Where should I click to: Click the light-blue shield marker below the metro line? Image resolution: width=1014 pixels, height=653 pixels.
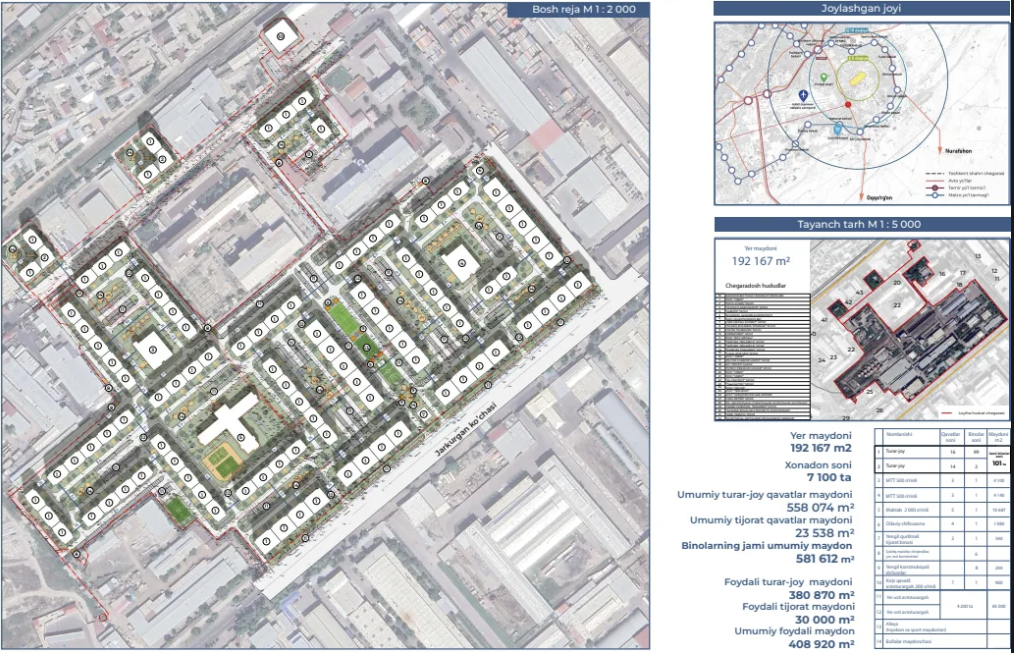tap(837, 130)
